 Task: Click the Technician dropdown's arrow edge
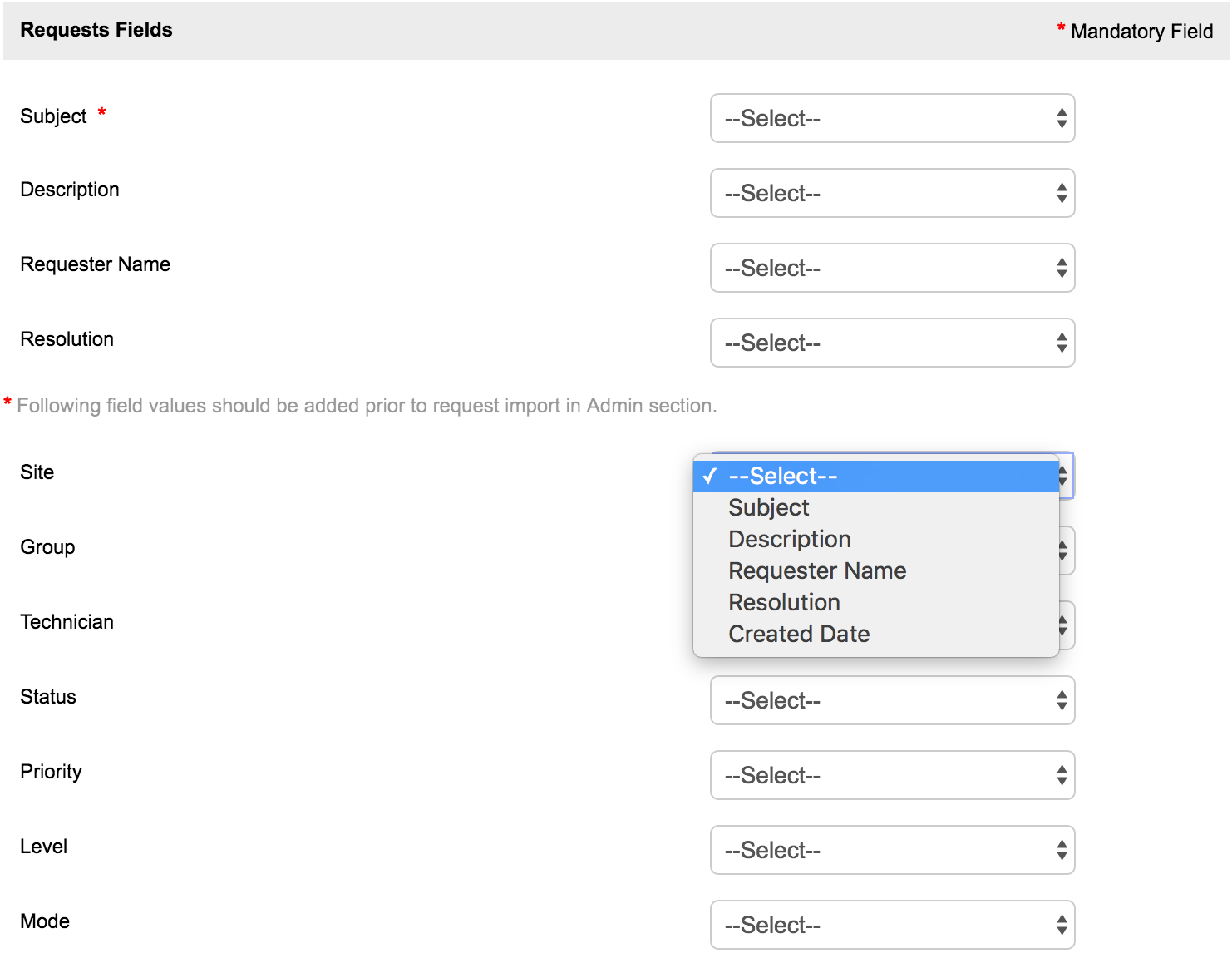[x=1065, y=625]
